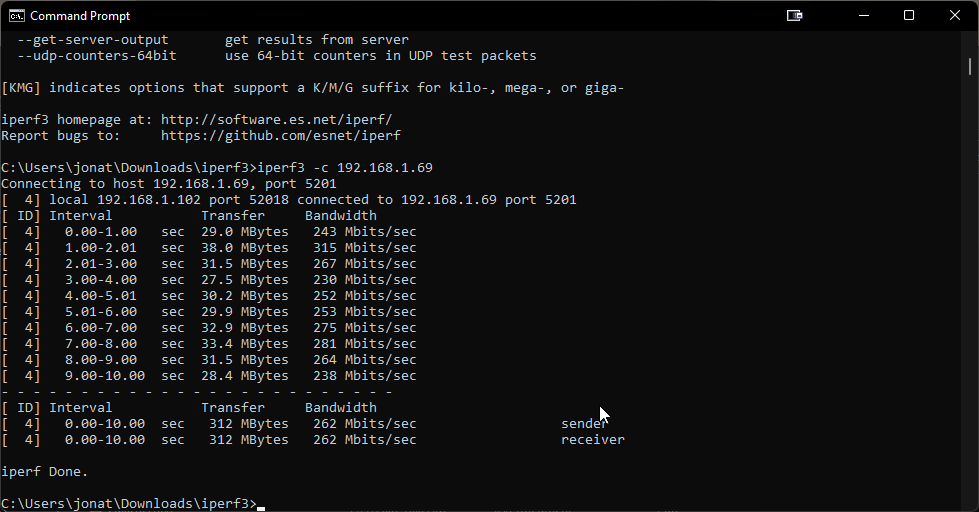979x512 pixels.
Task: Click the software.es.net/iperf homepage URL
Action: pos(277,119)
